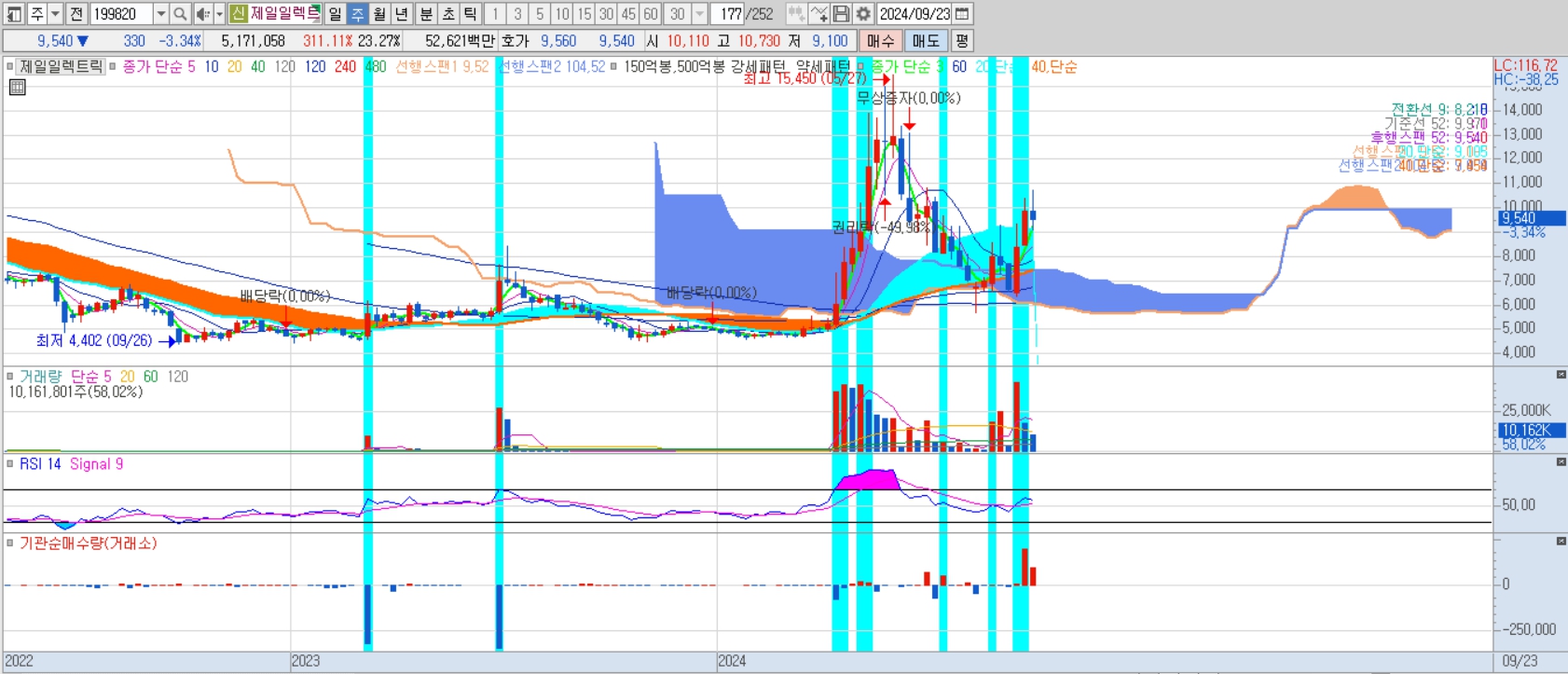The image size is (1568, 674).
Task: Select interval button 3
Action: (517, 14)
